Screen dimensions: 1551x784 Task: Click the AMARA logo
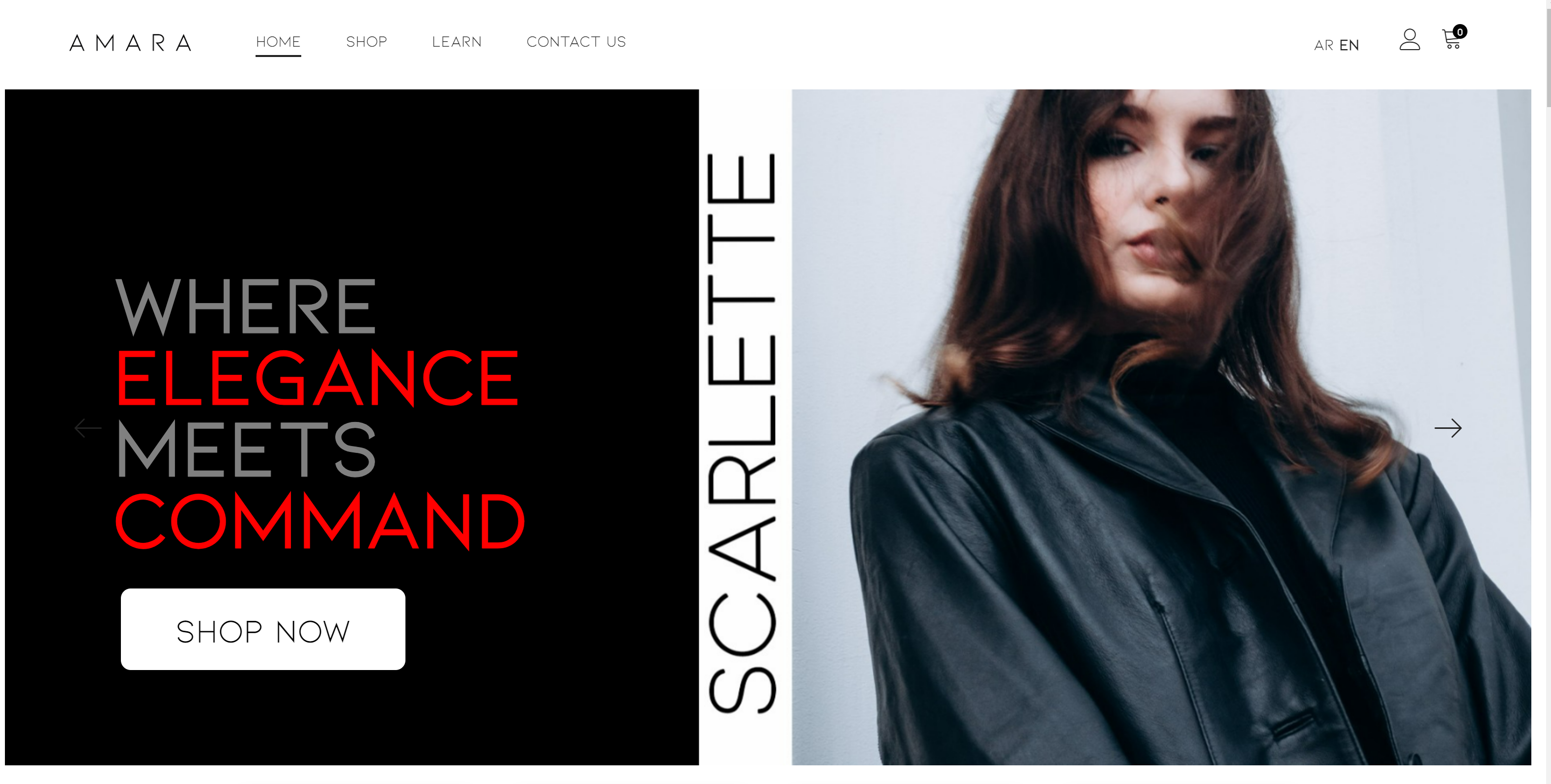(x=131, y=43)
